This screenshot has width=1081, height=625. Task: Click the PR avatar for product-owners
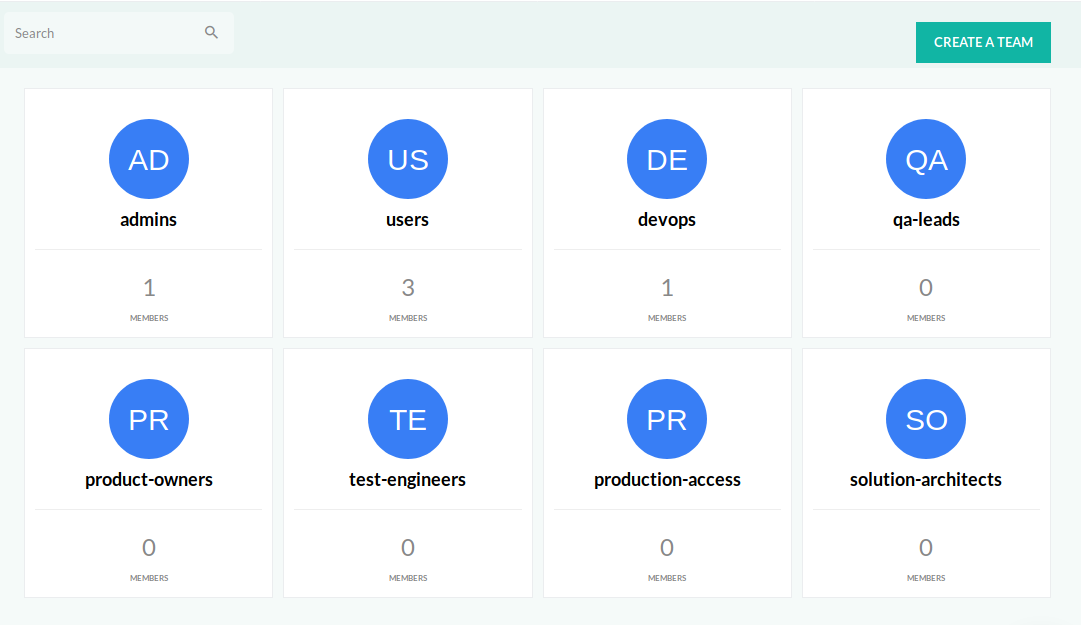(x=149, y=420)
